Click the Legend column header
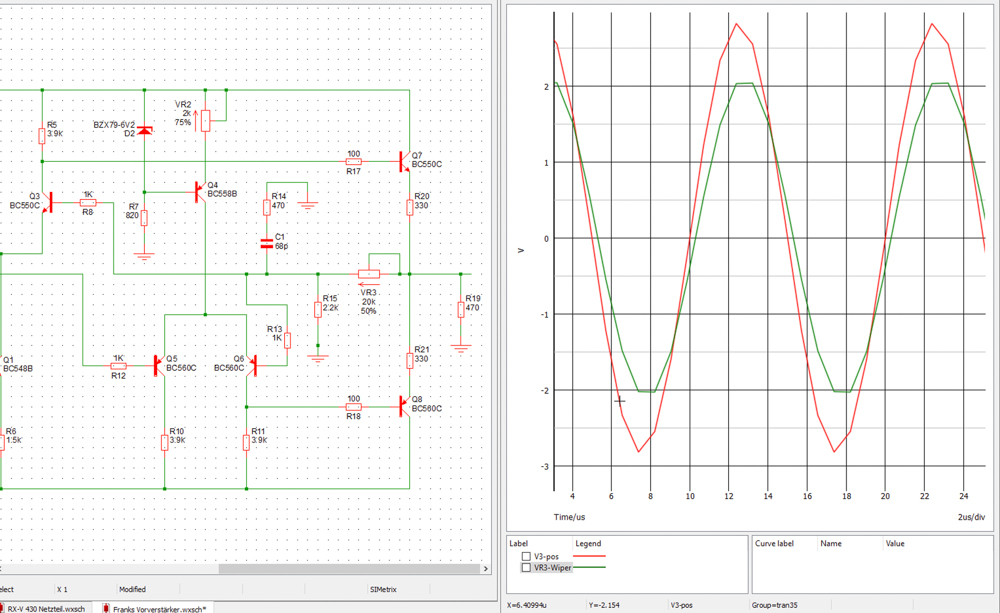Viewport: 1000px width, 613px height. 588,543
